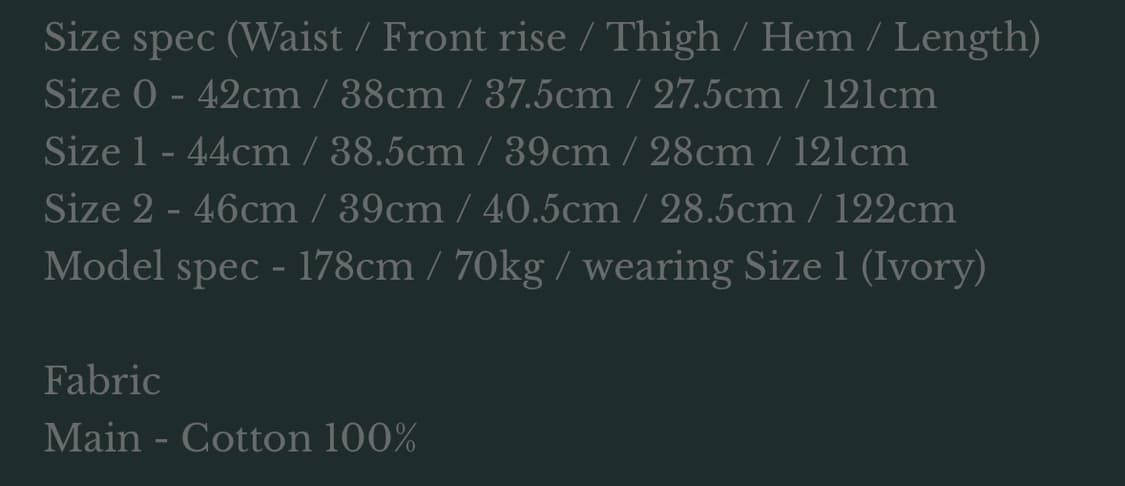Click Length in the header

coord(961,39)
